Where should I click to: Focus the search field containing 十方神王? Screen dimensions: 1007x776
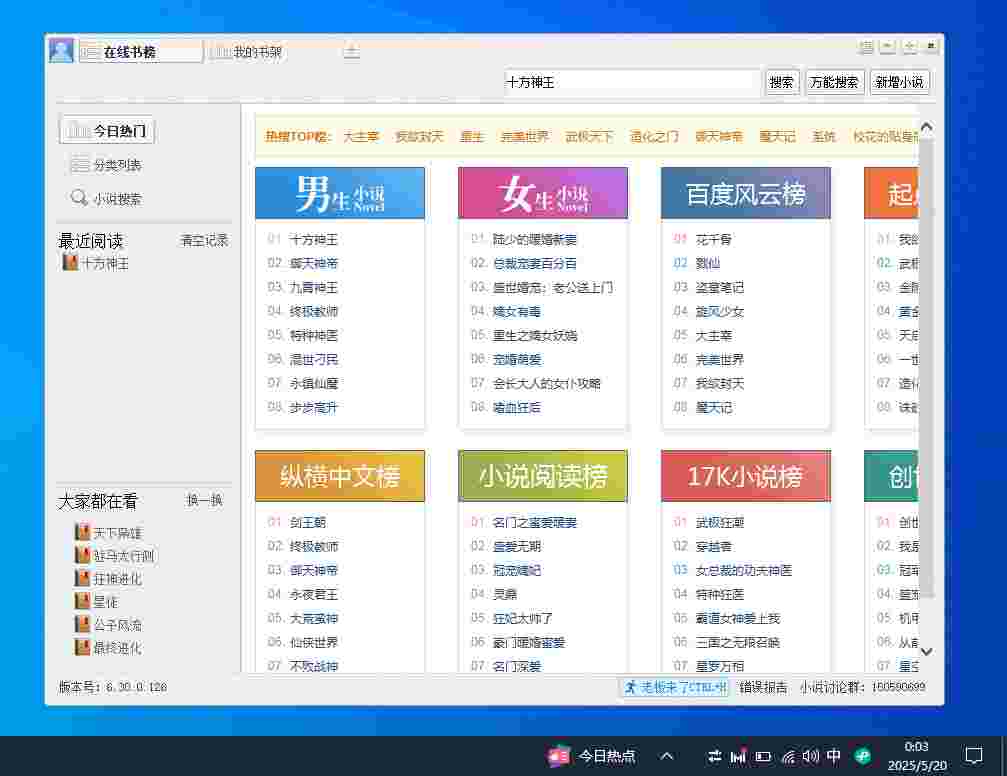[x=631, y=82]
